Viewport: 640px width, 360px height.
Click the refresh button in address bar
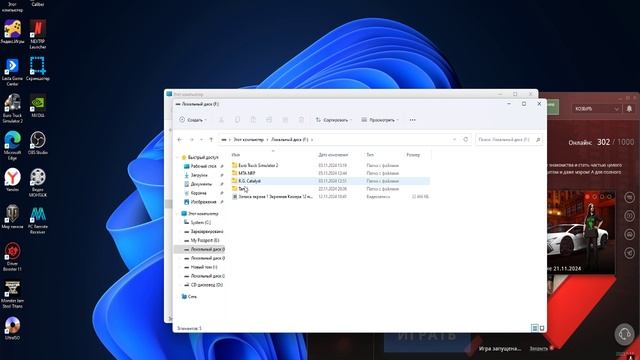[466, 140]
